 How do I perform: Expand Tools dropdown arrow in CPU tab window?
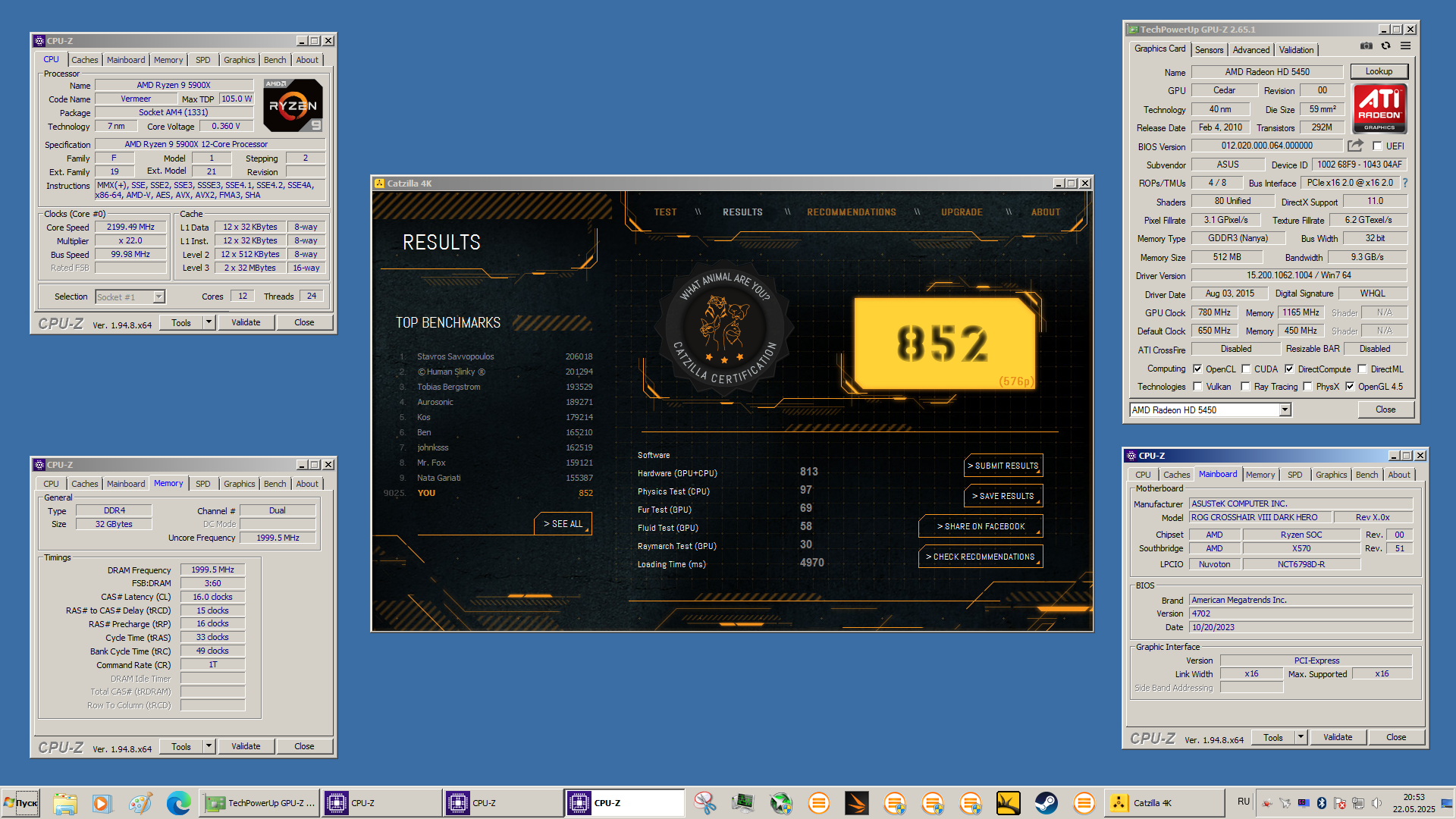pyautogui.click(x=209, y=322)
